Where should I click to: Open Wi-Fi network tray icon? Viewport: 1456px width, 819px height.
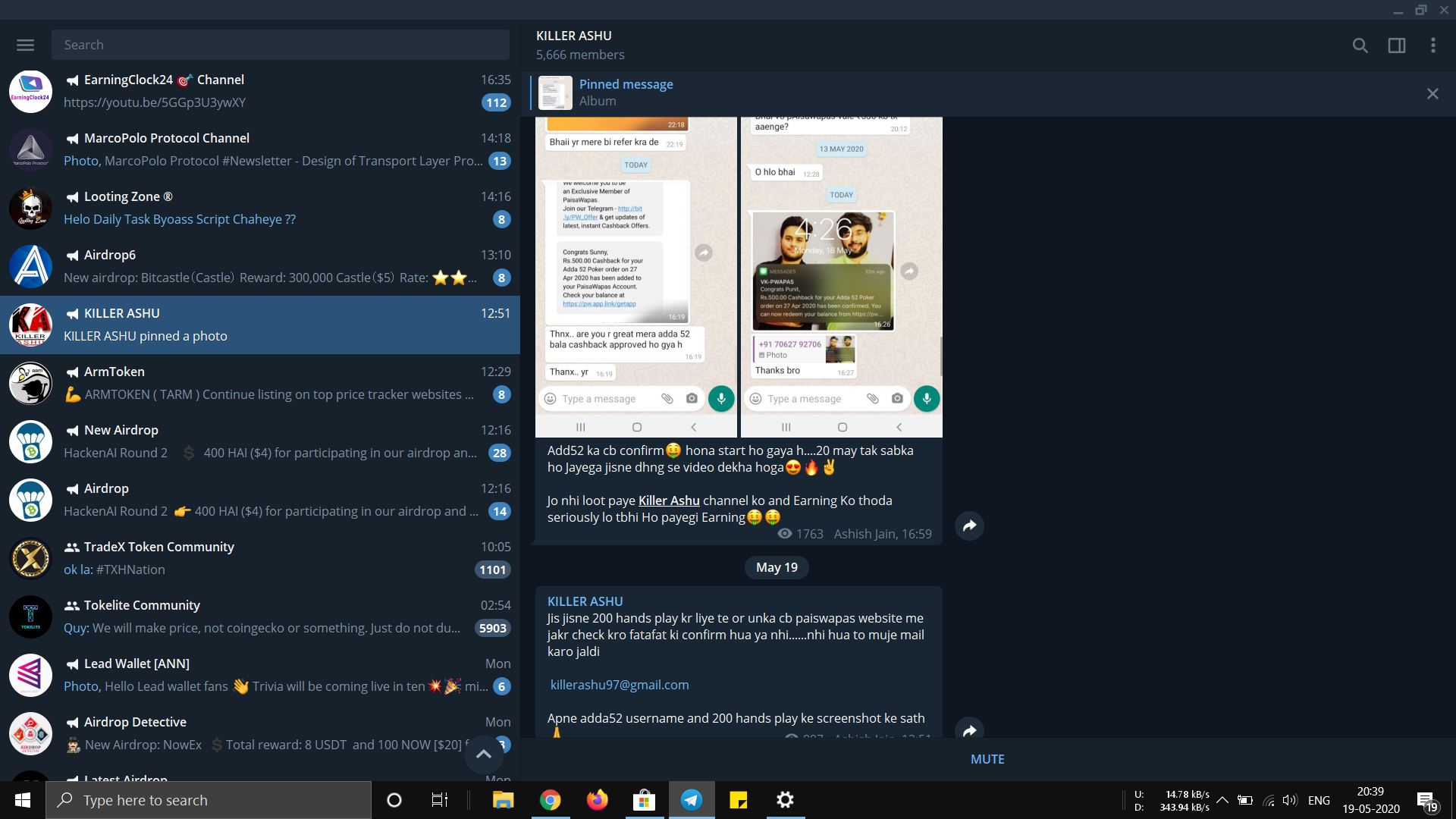tap(1268, 800)
